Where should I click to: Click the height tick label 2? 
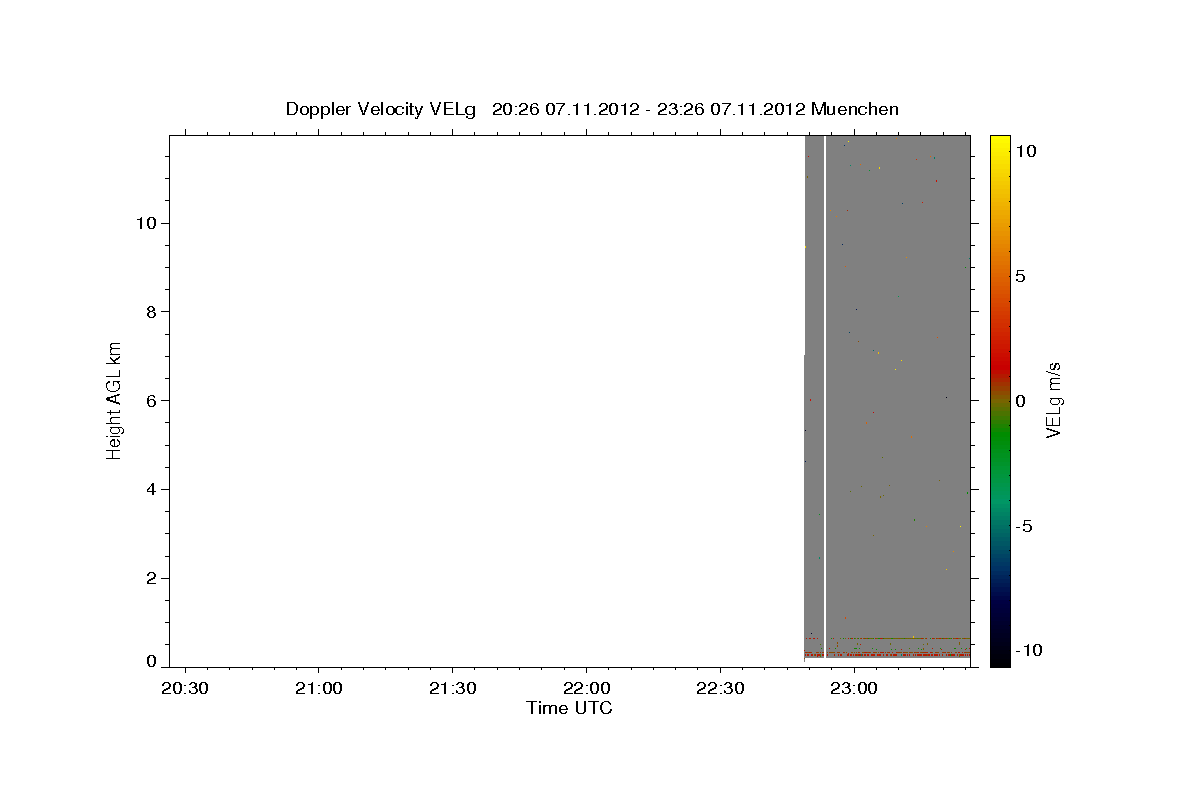point(151,579)
